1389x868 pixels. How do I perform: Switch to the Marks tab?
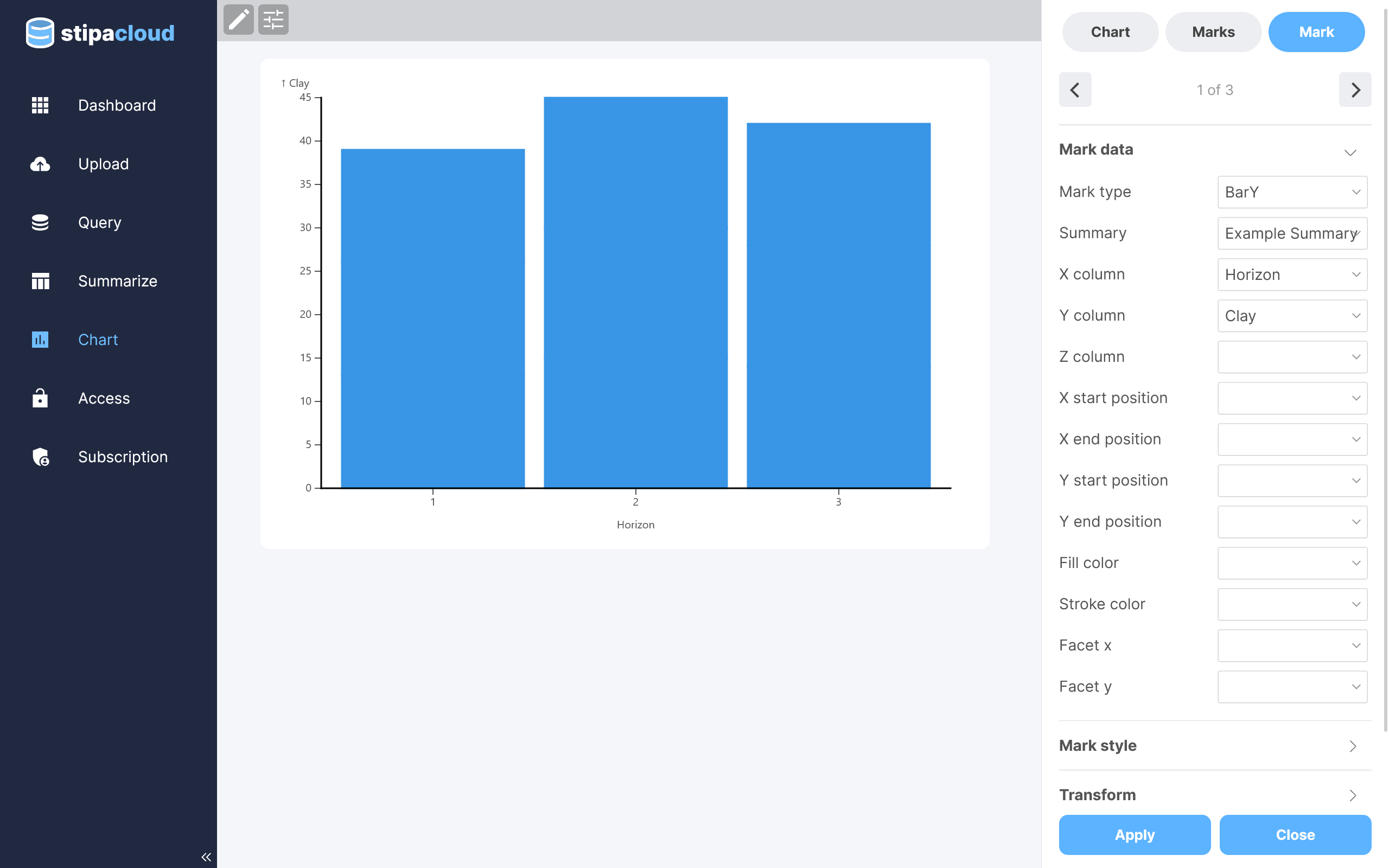pos(1213,32)
